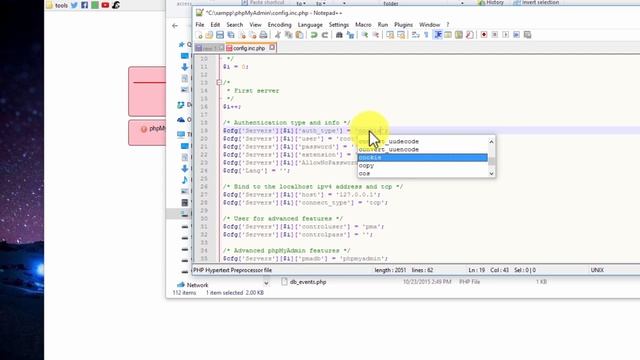Toggle the indent guide toolbar button

(438, 35)
